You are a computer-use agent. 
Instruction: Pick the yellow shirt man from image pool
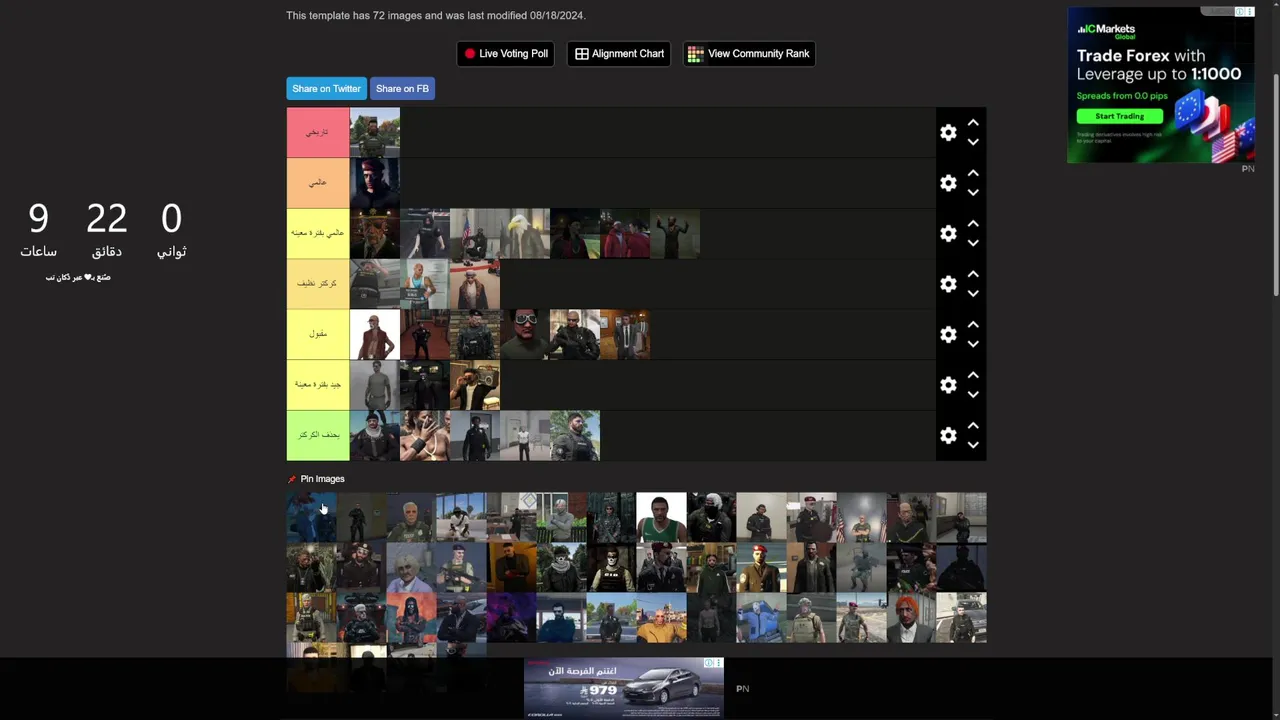[662, 617]
